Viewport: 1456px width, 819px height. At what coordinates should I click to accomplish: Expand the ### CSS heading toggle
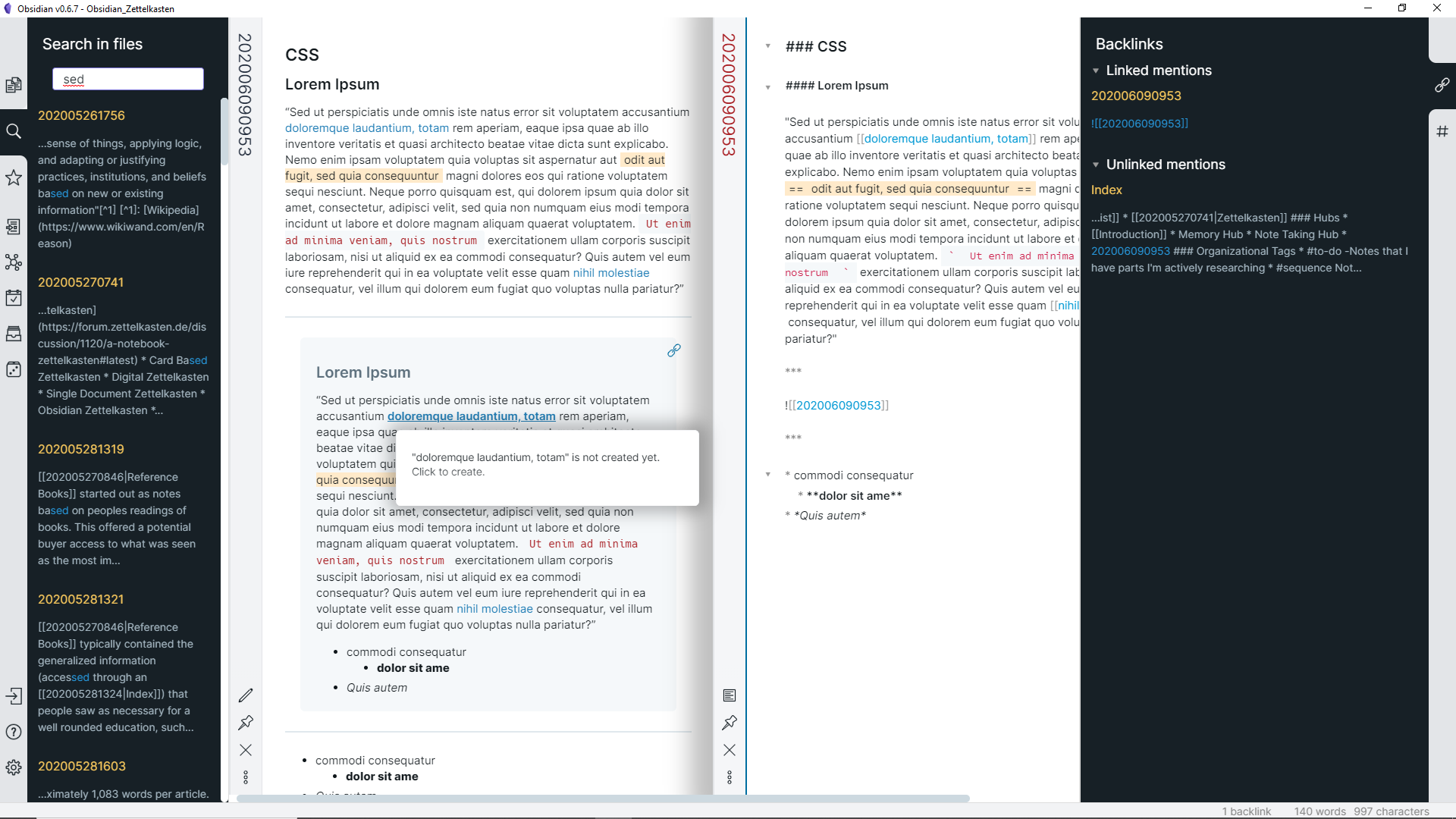769,46
